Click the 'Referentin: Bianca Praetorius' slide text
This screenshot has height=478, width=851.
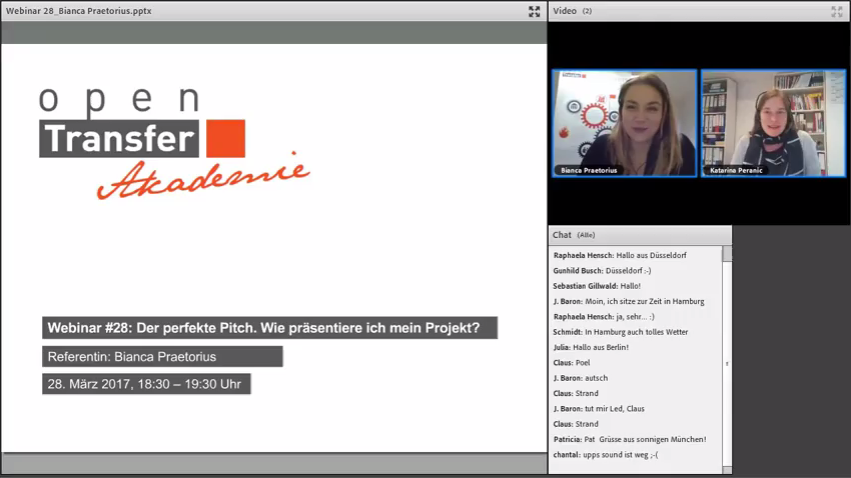[162, 356]
